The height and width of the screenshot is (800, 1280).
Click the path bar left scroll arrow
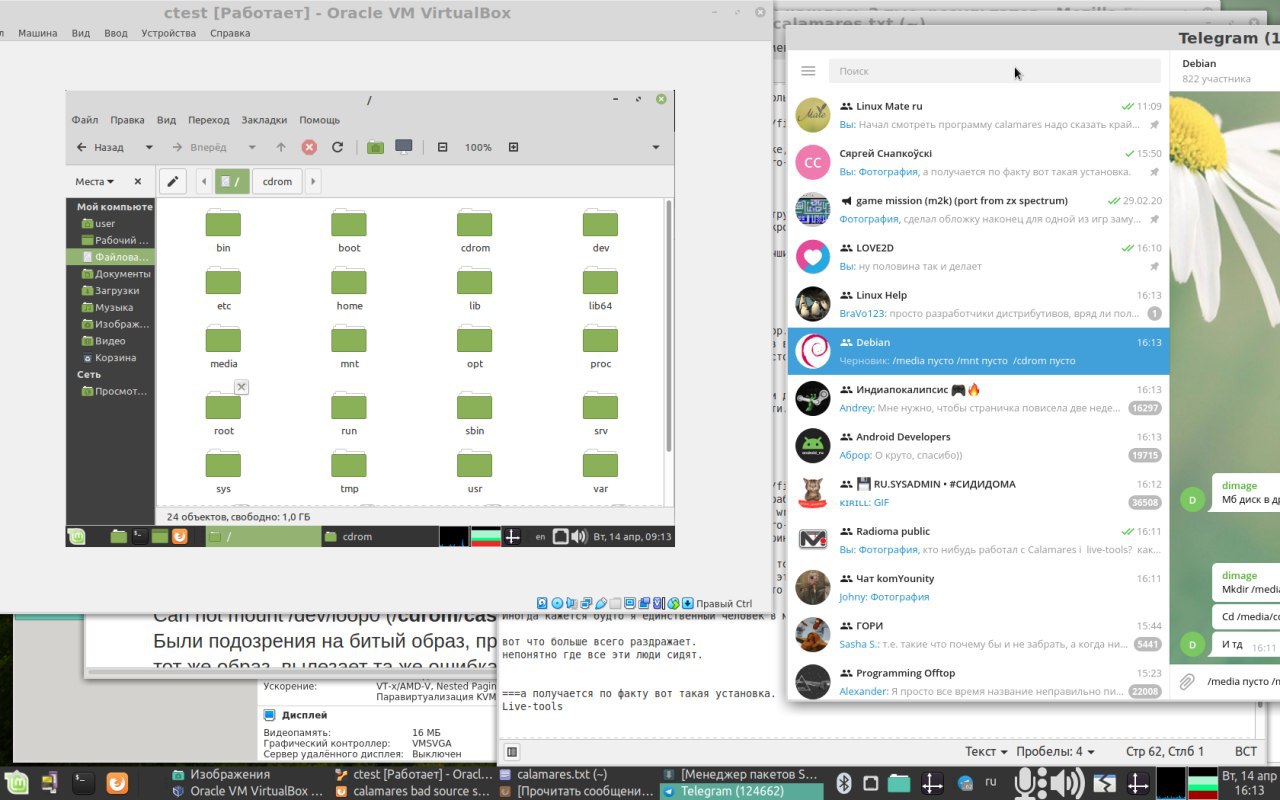click(204, 181)
